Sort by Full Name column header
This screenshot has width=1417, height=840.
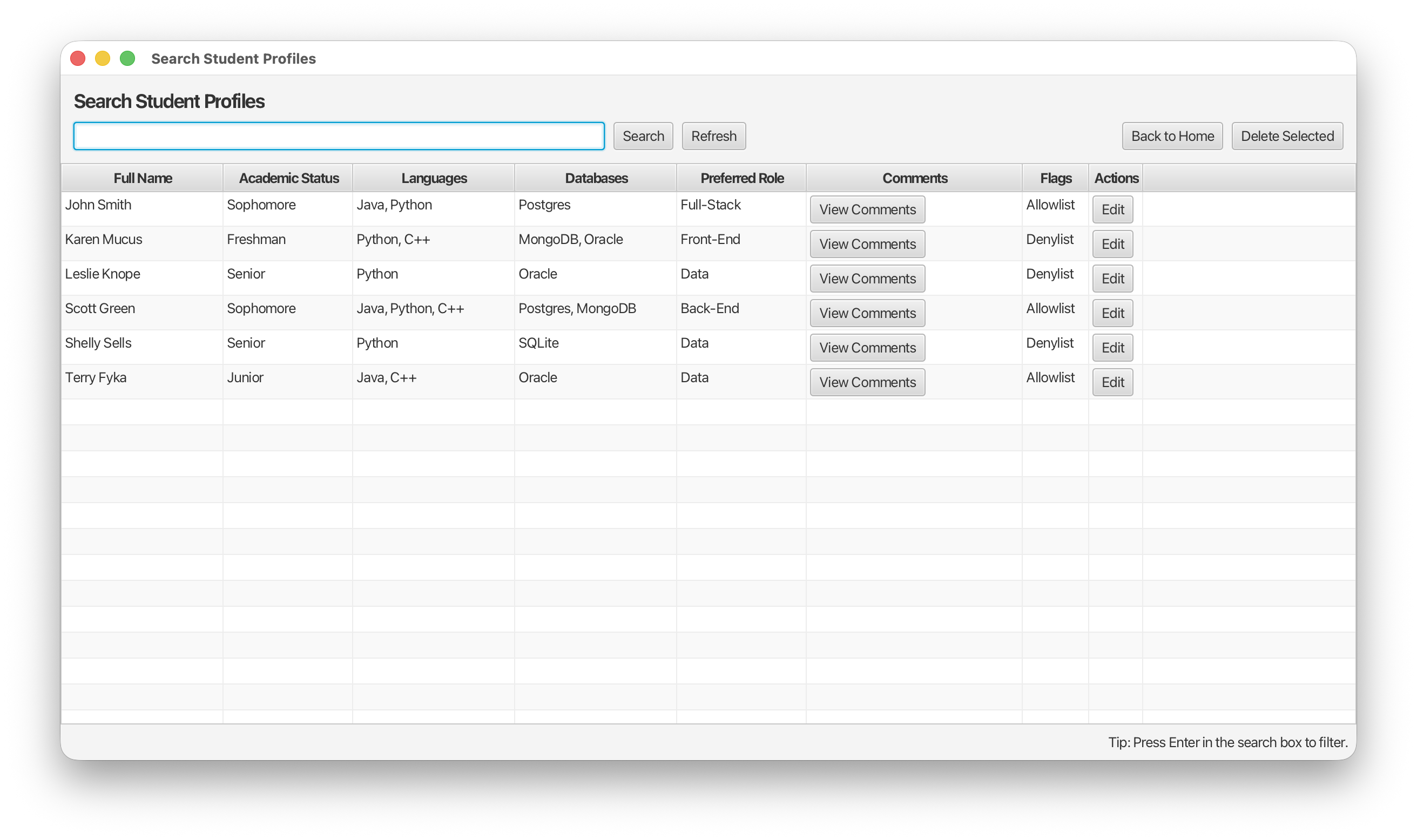pyautogui.click(x=142, y=178)
